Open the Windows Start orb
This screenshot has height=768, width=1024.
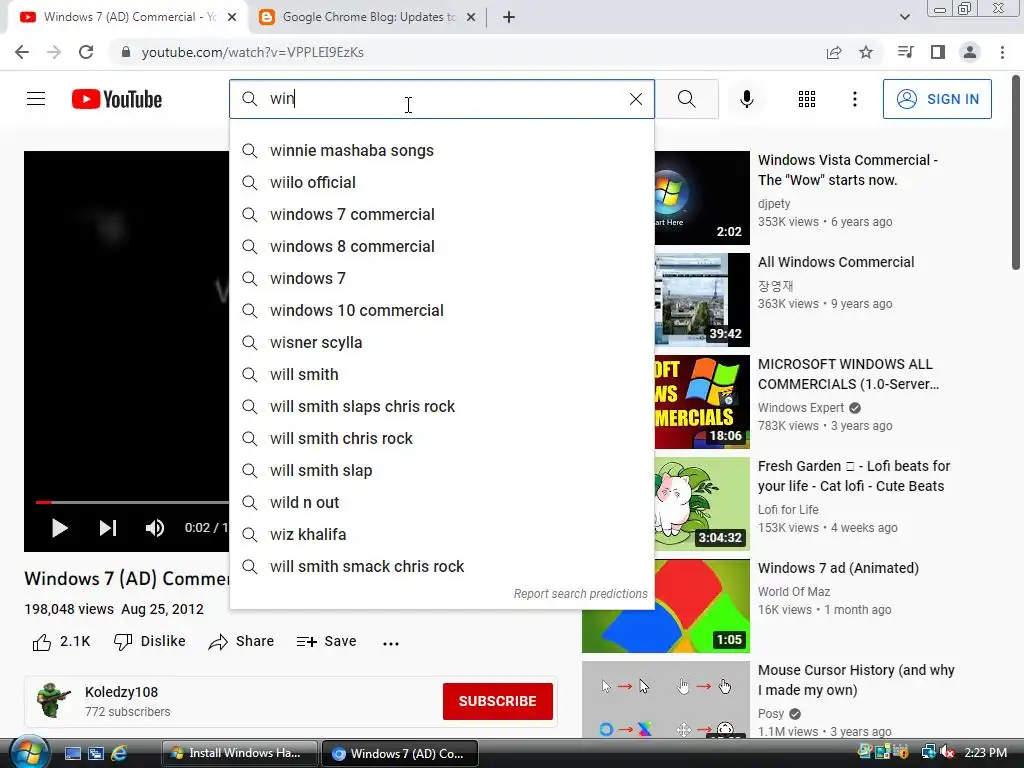(29, 753)
